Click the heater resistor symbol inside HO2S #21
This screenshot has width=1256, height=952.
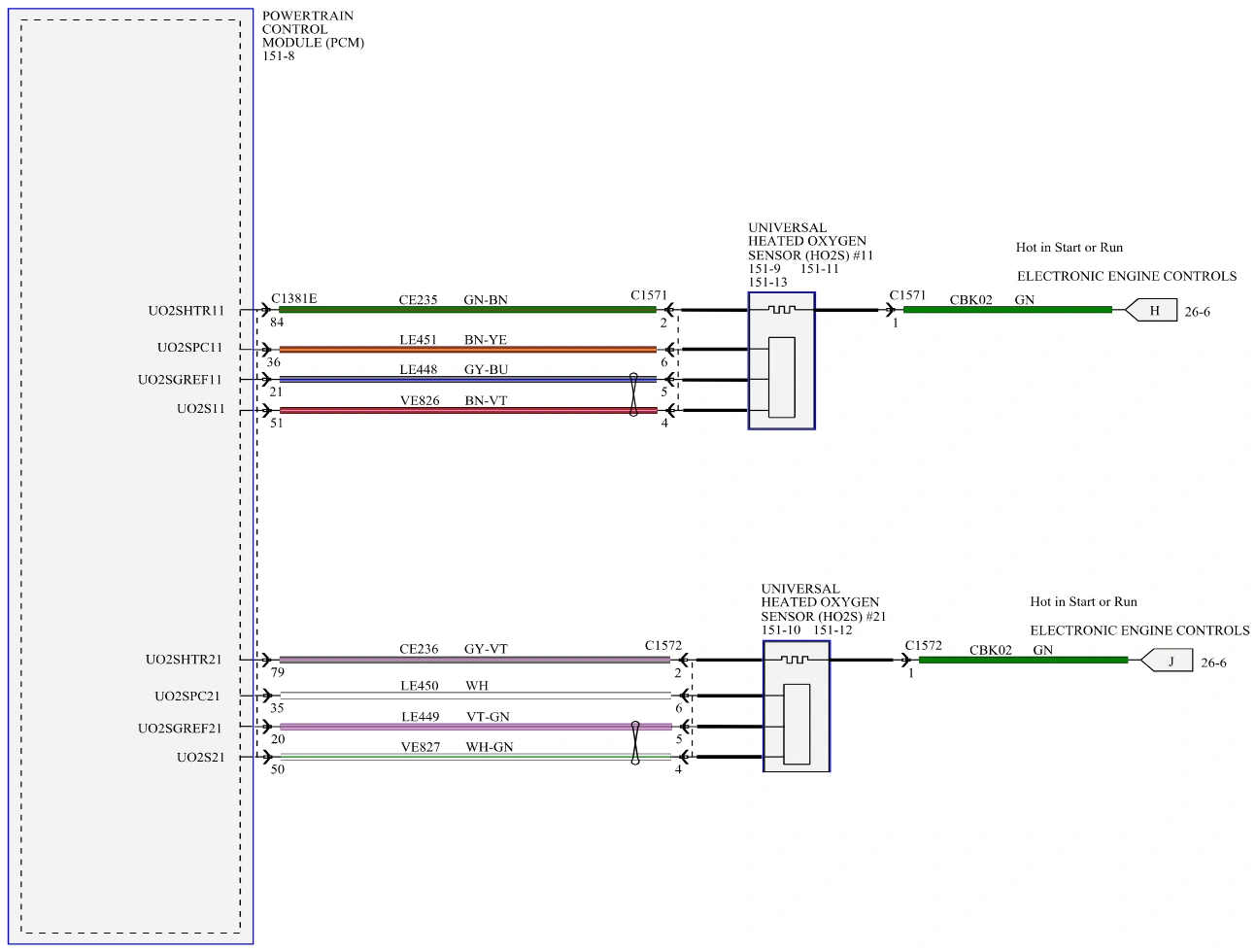click(x=795, y=660)
